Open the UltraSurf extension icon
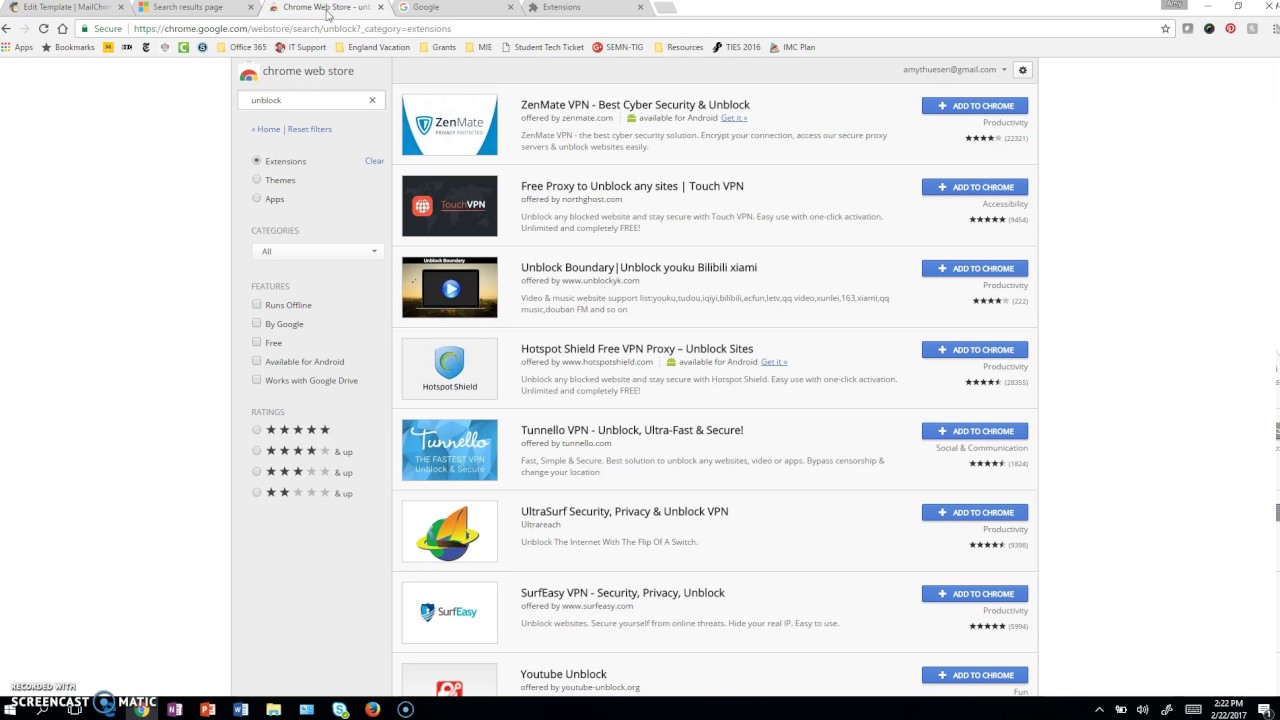Viewport: 1280px width, 720px height. [x=449, y=531]
